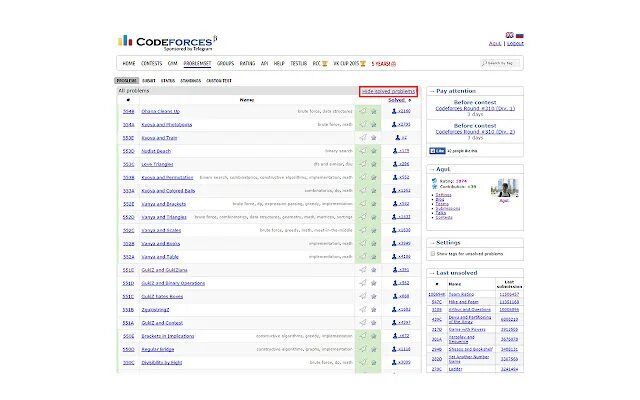Open Game with Powers in Last unsolved
The image size is (640, 400).
(x=467, y=329)
